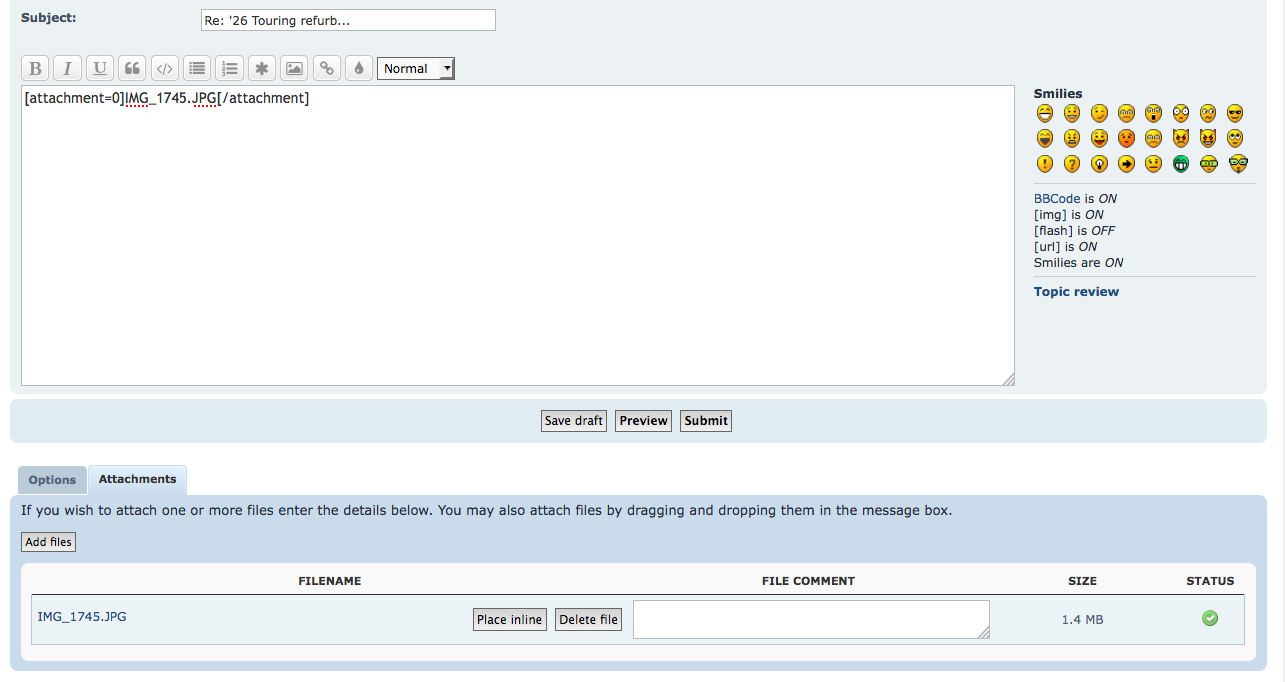Insert an unordered bullet list

click(x=197, y=68)
